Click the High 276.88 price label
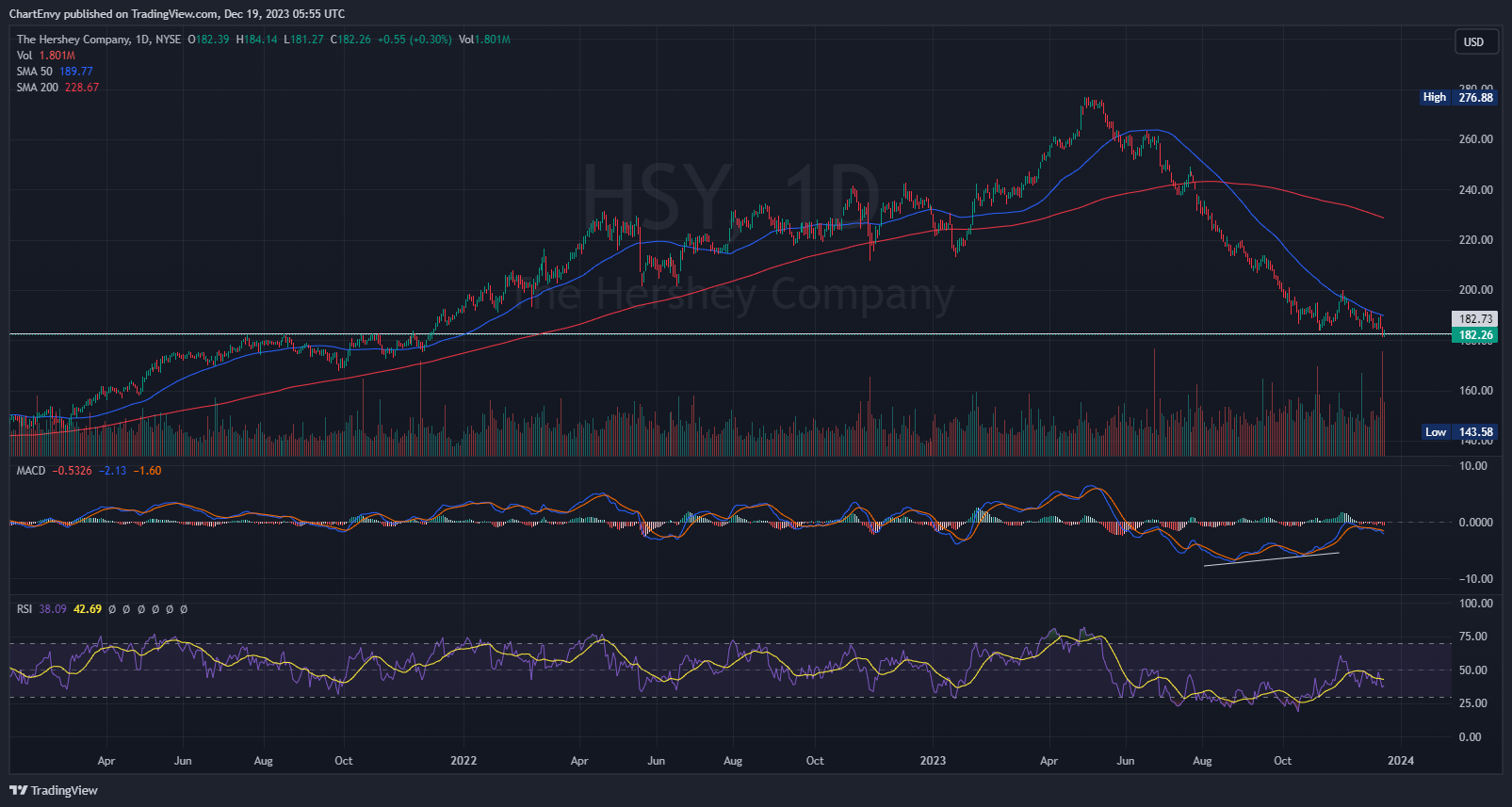The width and height of the screenshot is (1512, 807). coord(1458,97)
